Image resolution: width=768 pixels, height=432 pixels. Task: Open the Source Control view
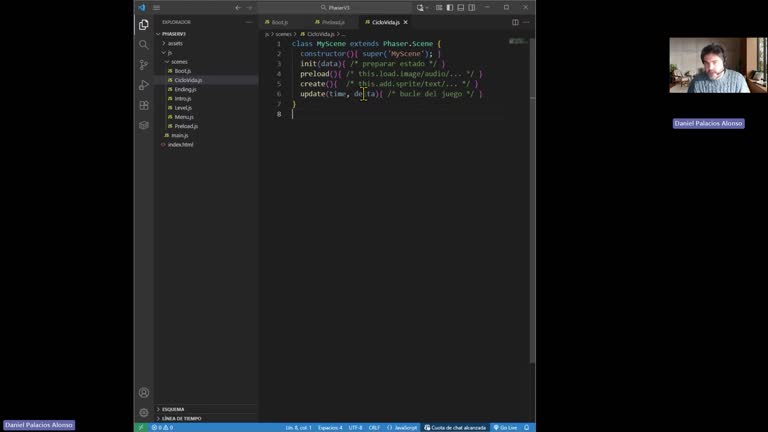pos(144,65)
